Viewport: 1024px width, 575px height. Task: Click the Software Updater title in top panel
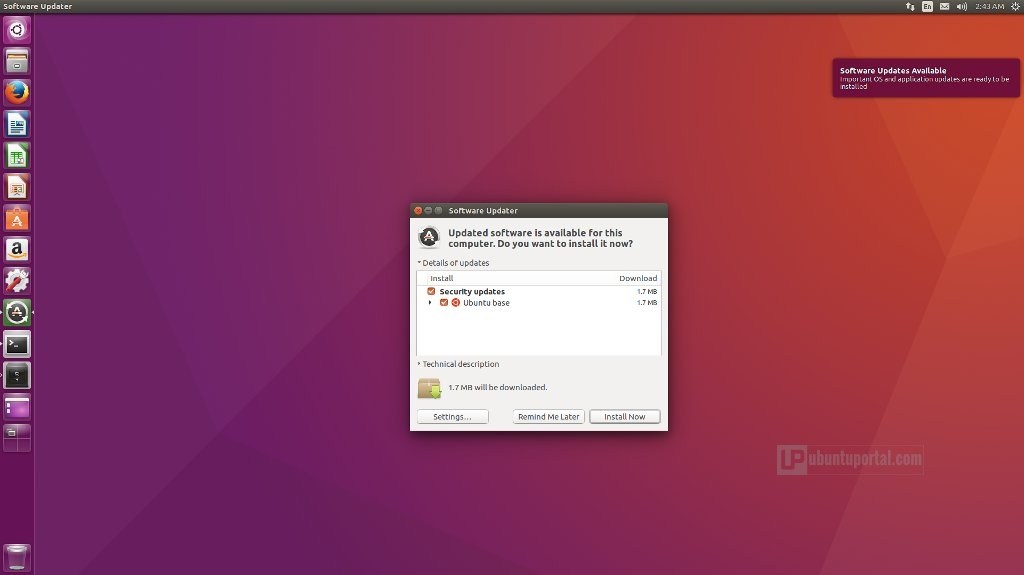[x=38, y=7]
